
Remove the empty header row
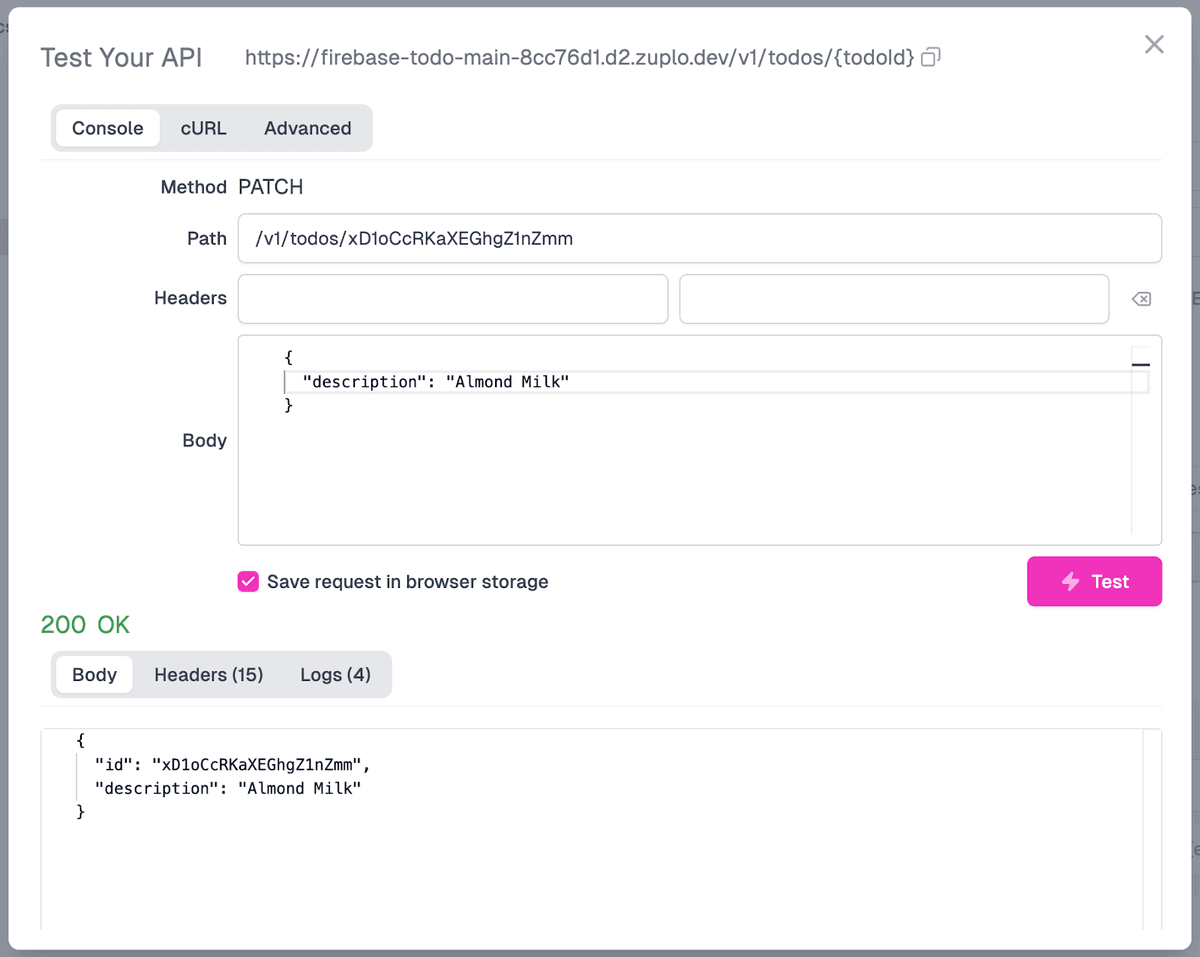pos(1140,299)
